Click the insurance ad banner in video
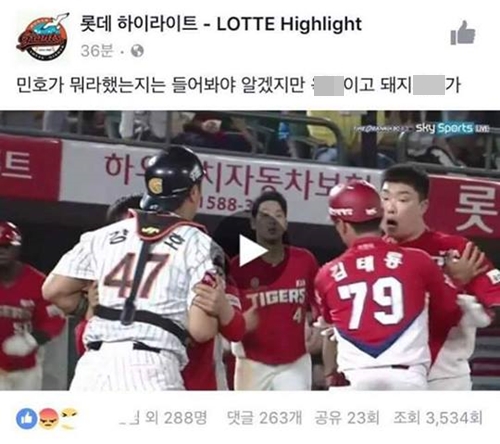Viewport: 500px width, 444px height. [220, 179]
